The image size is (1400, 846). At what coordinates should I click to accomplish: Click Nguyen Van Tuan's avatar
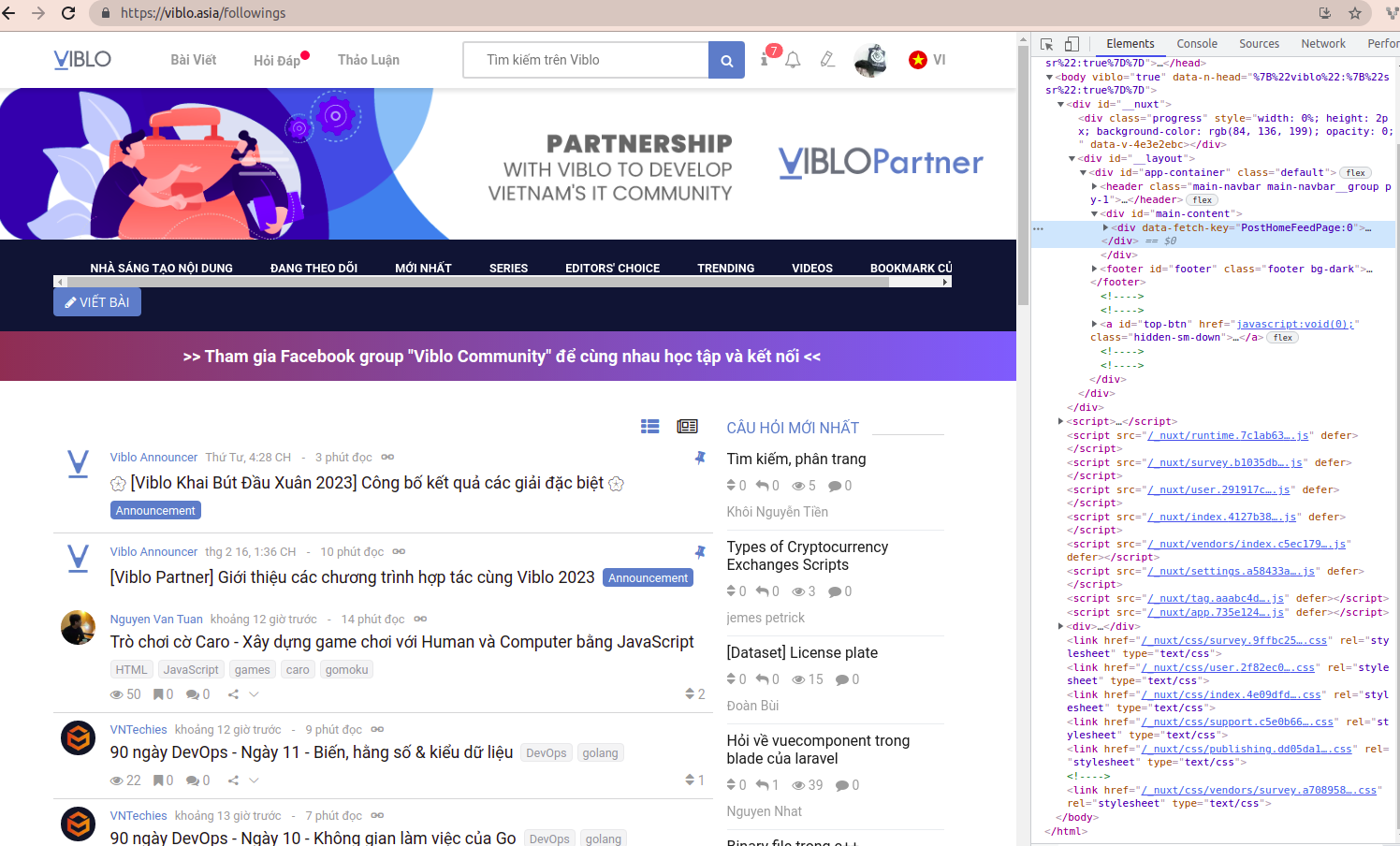pyautogui.click(x=78, y=628)
